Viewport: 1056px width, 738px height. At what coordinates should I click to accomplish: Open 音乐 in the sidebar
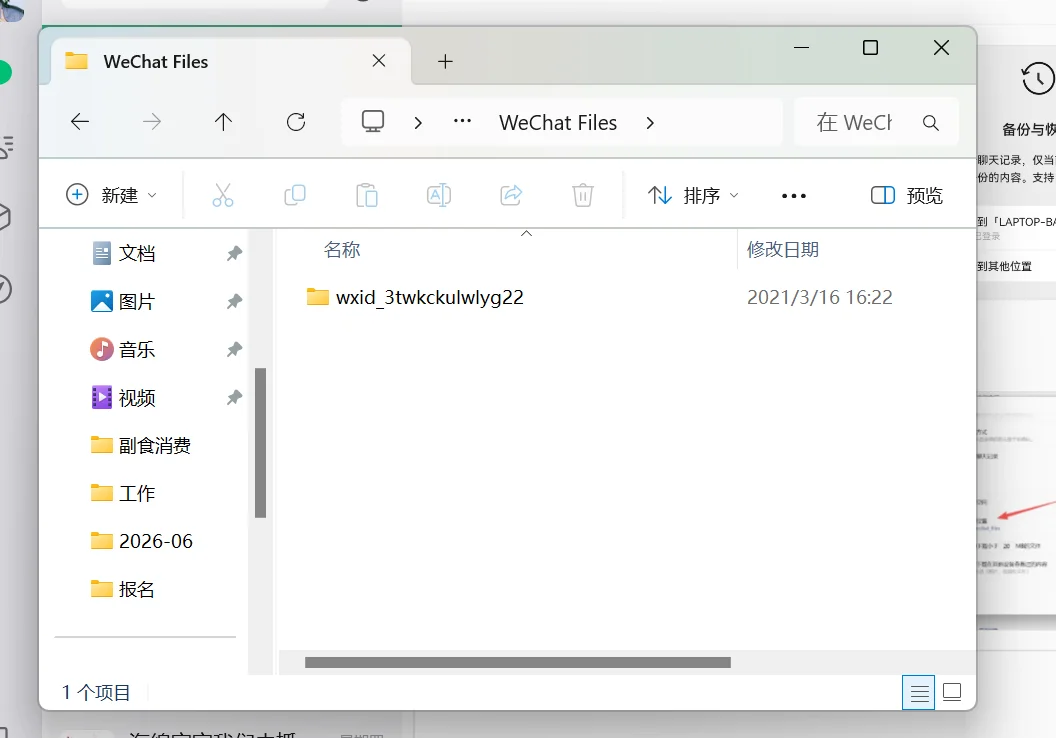point(137,349)
